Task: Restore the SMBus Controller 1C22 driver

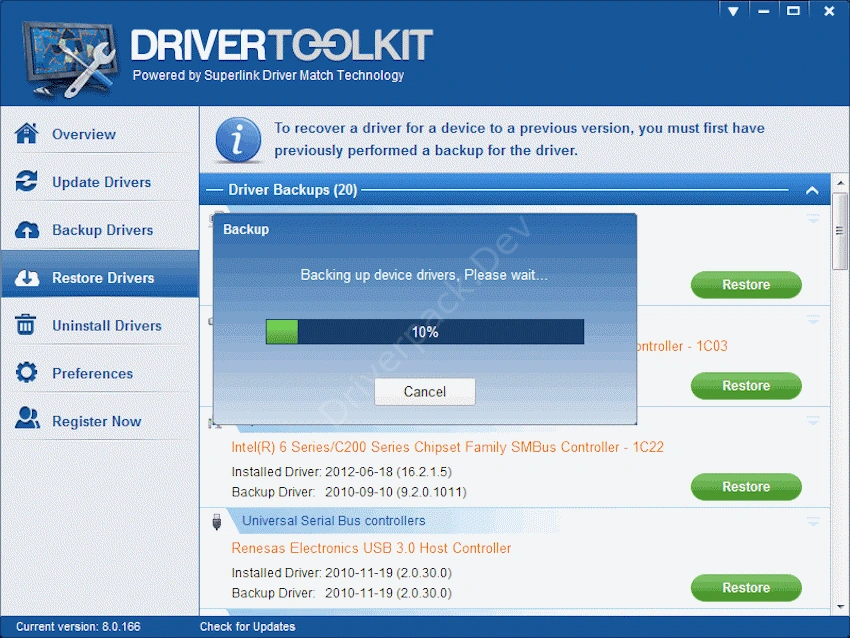Action: click(746, 487)
